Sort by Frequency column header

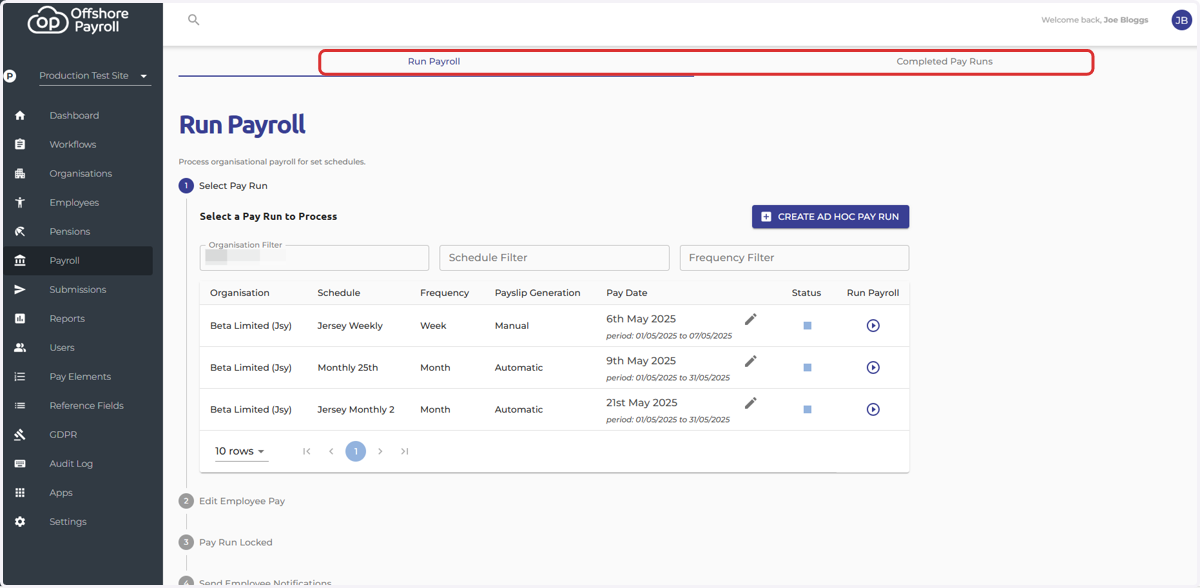click(445, 293)
